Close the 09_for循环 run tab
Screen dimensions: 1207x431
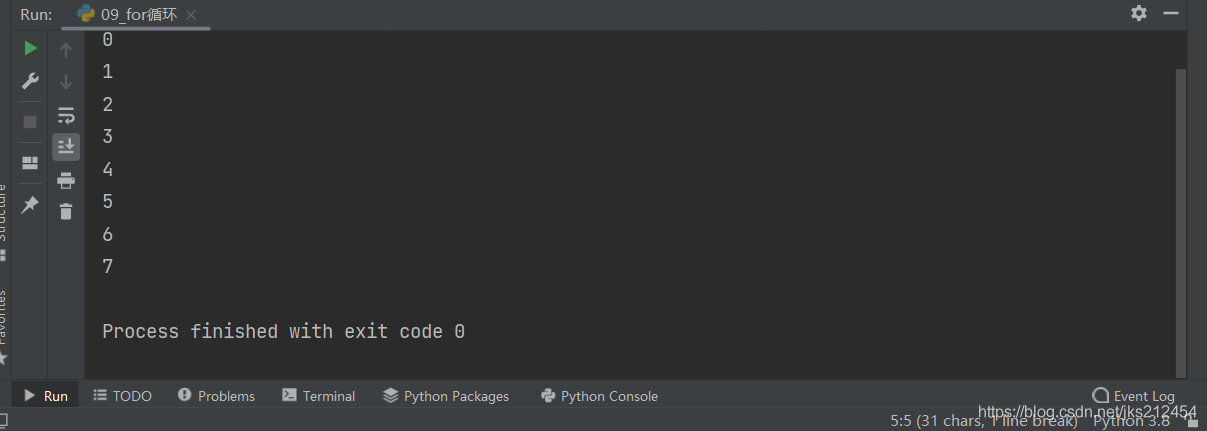tap(191, 15)
